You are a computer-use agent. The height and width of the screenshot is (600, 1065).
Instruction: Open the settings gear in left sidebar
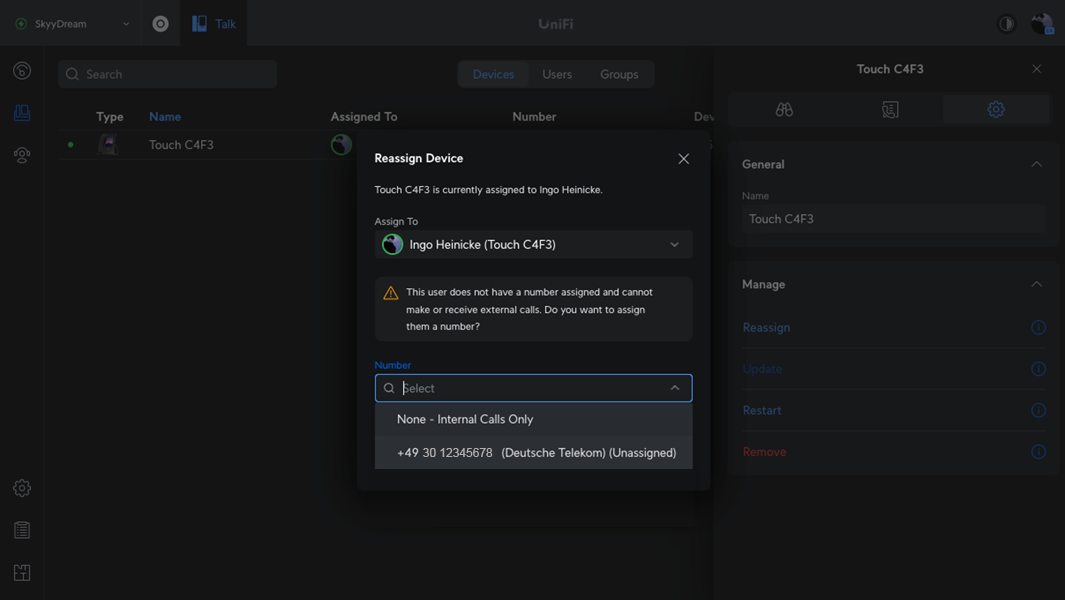[22, 488]
